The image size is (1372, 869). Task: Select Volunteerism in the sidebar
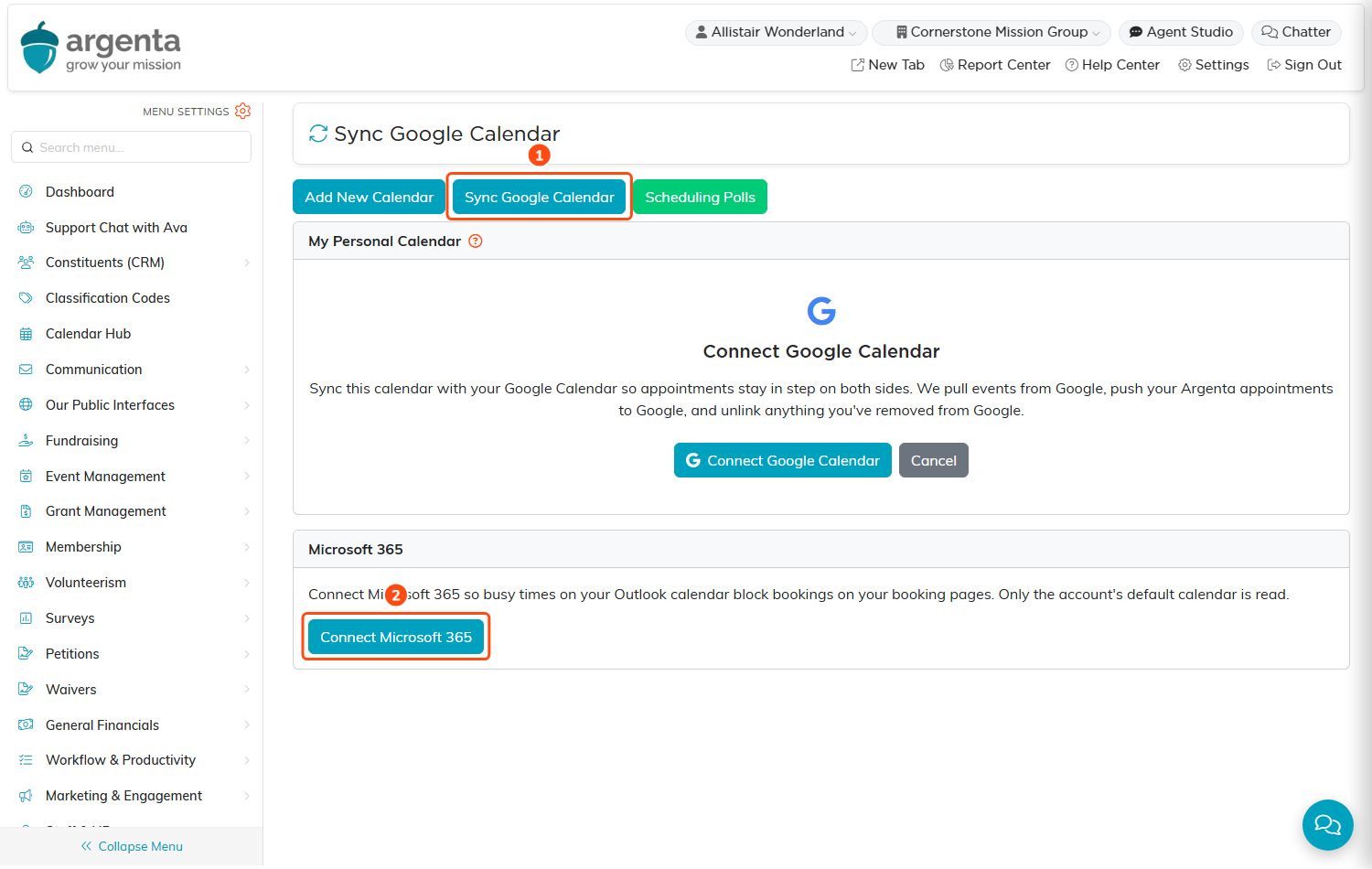[86, 583]
